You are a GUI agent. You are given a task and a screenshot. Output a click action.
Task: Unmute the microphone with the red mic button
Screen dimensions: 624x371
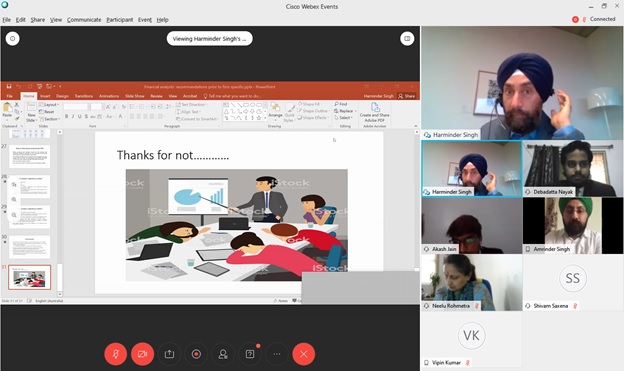116,354
